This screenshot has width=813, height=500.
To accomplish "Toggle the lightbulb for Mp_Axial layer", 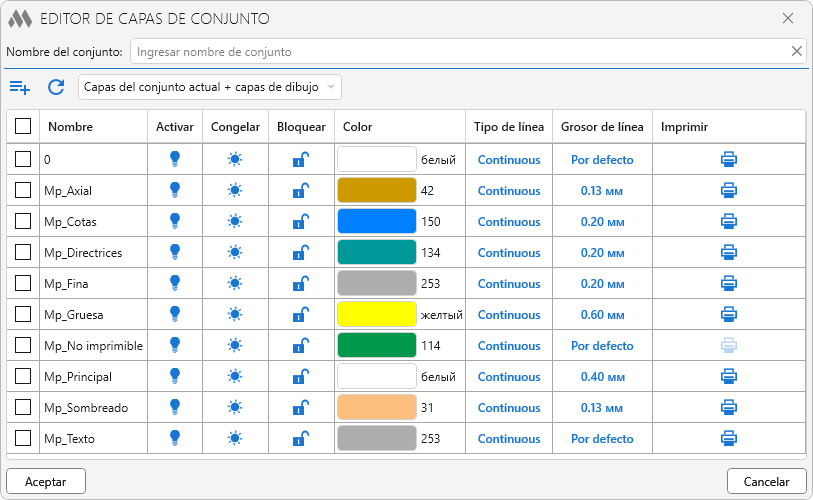I will point(175,190).
